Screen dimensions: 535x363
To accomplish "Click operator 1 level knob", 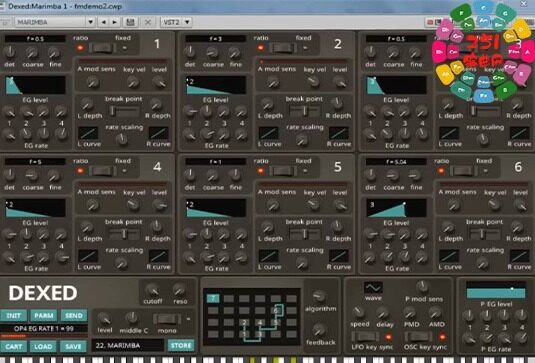I will tap(159, 82).
